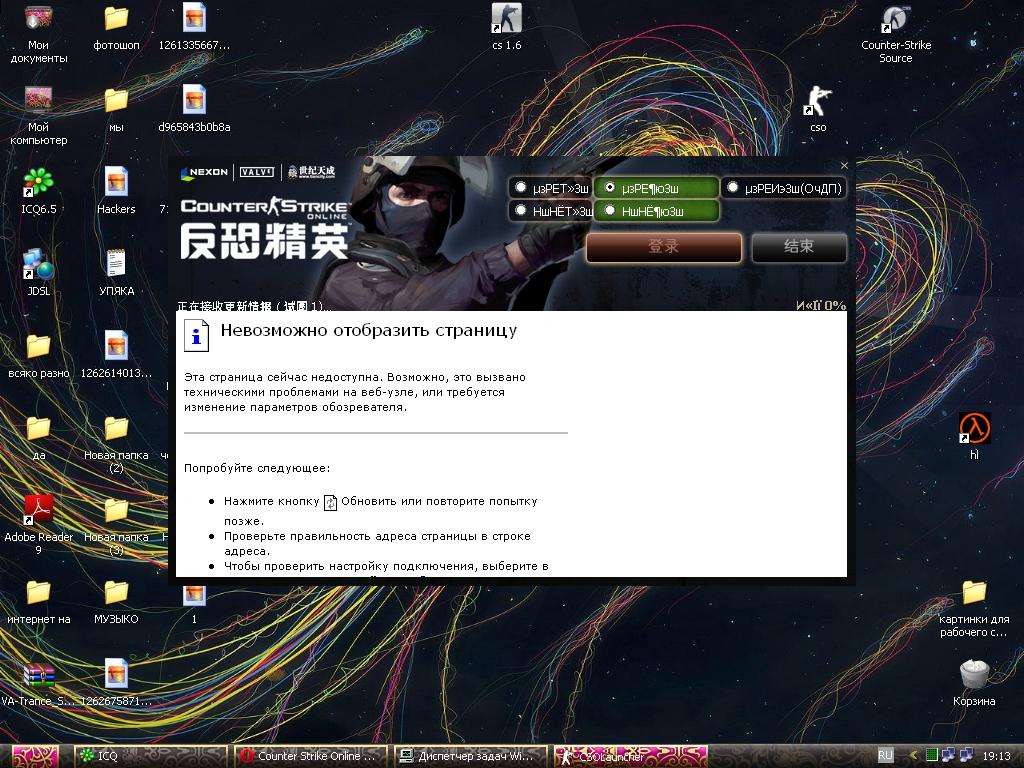Open the Мои документы desktop icon
The width and height of the screenshot is (1024, 768).
coord(39,18)
